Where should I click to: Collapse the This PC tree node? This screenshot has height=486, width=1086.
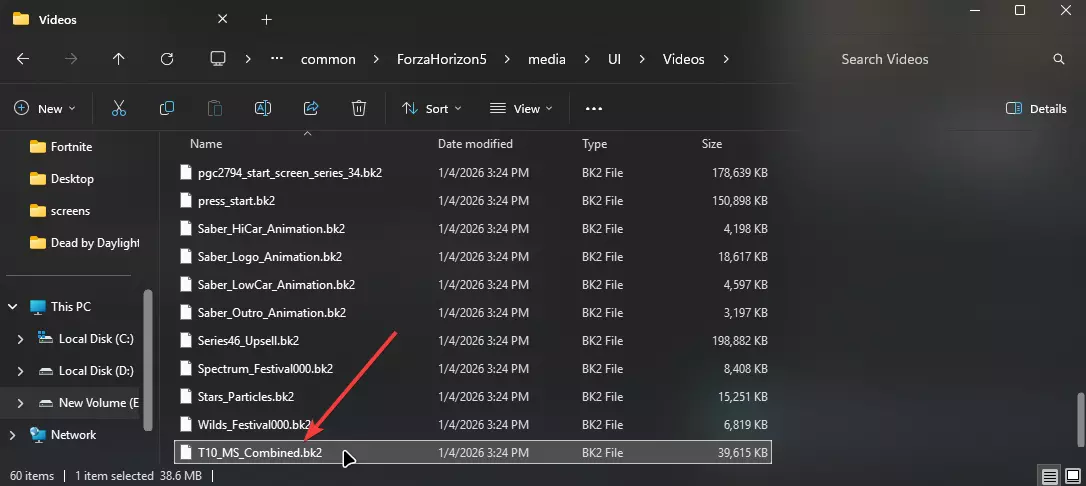coord(12,307)
